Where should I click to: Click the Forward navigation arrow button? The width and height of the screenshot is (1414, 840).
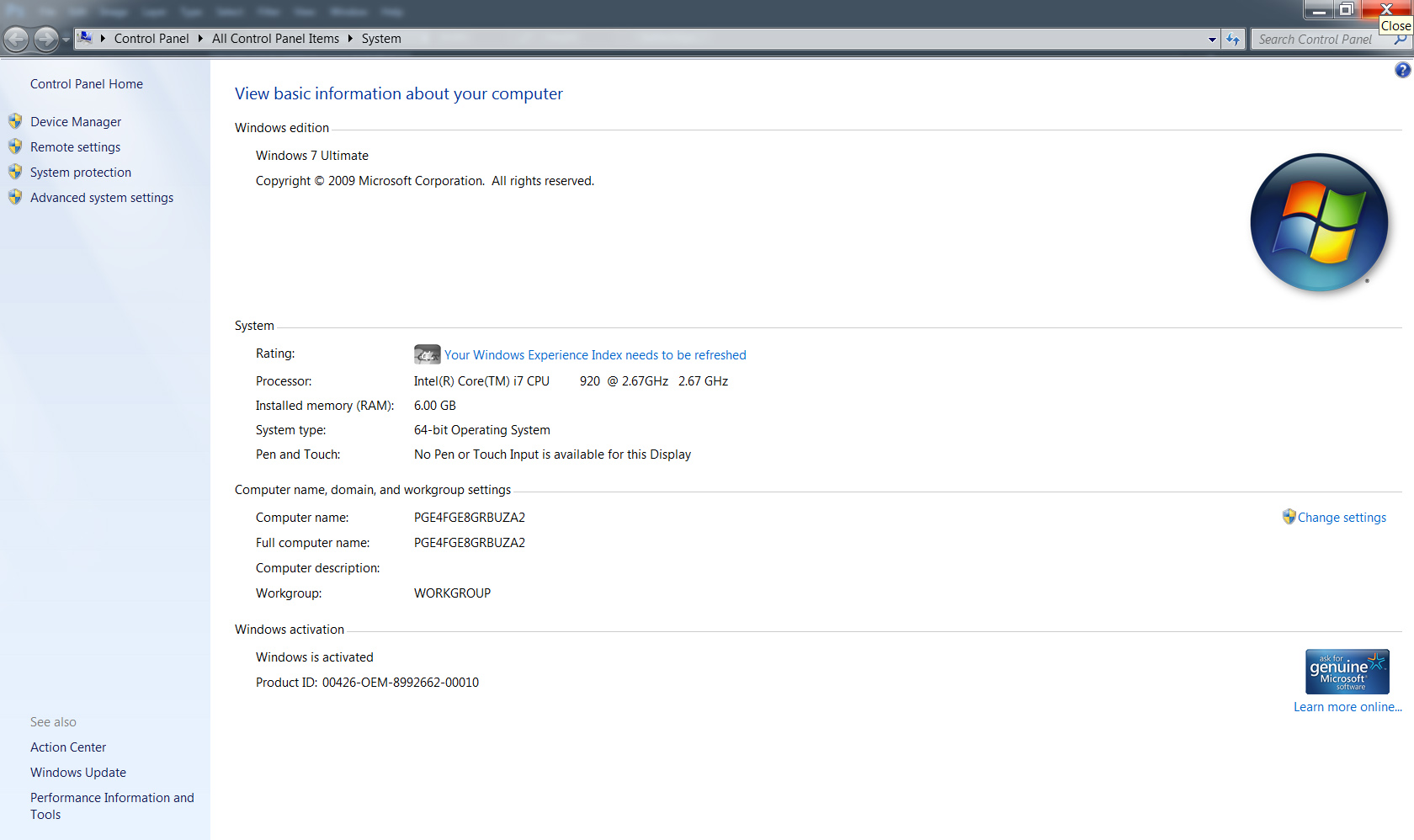coord(46,39)
